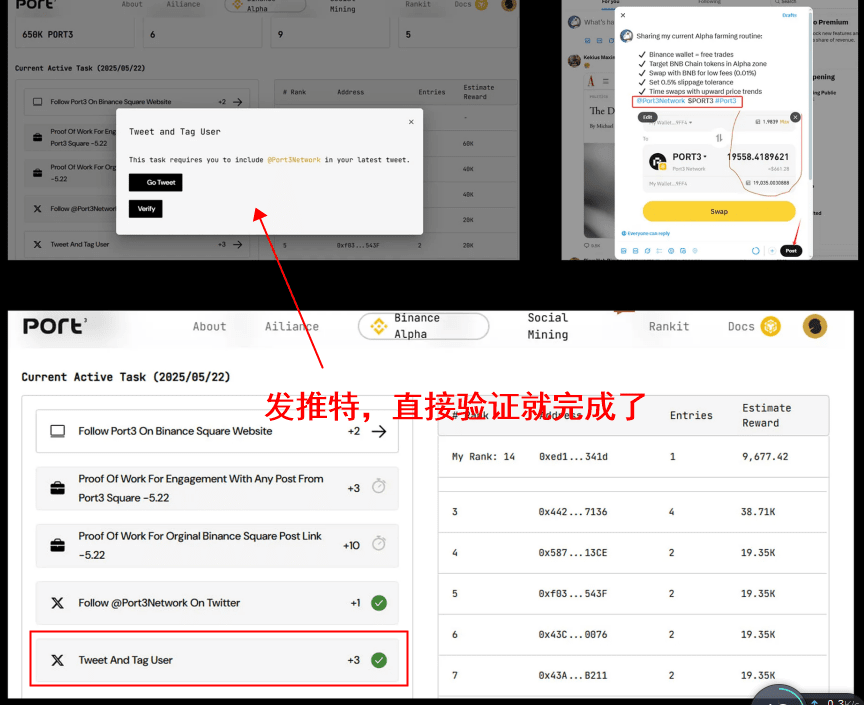Click the Post button in the composer
Screen dimensions: 864x705
(x=791, y=251)
